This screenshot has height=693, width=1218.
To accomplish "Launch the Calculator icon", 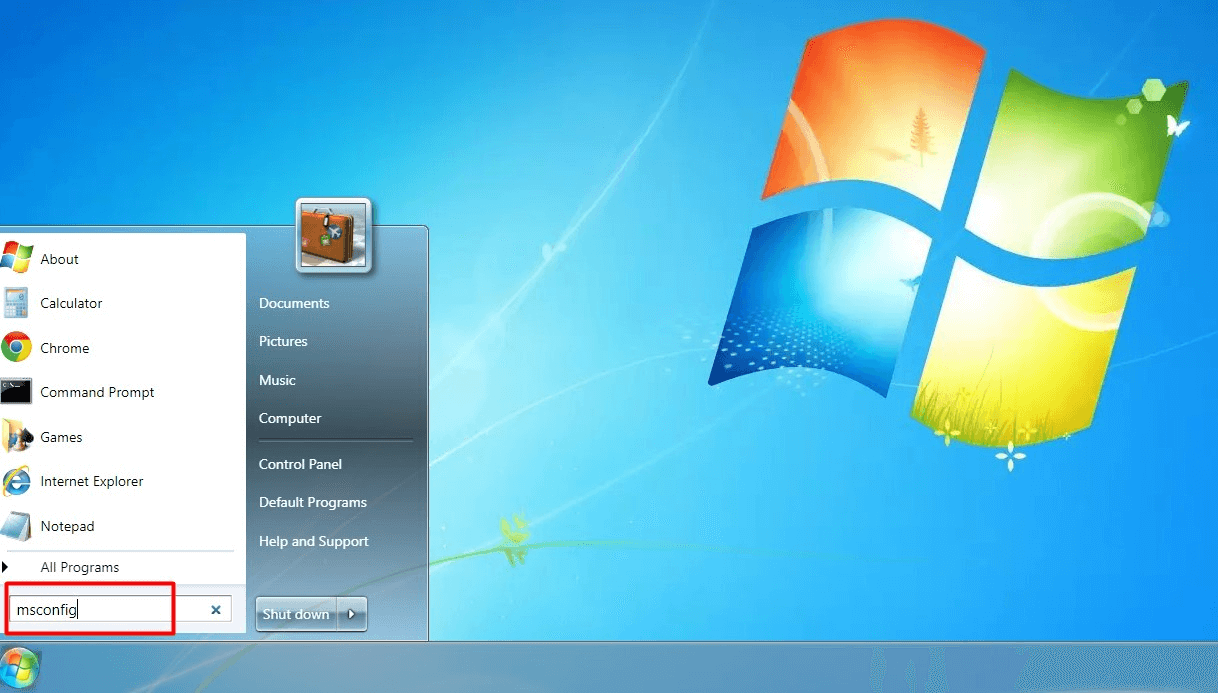I will 16,303.
